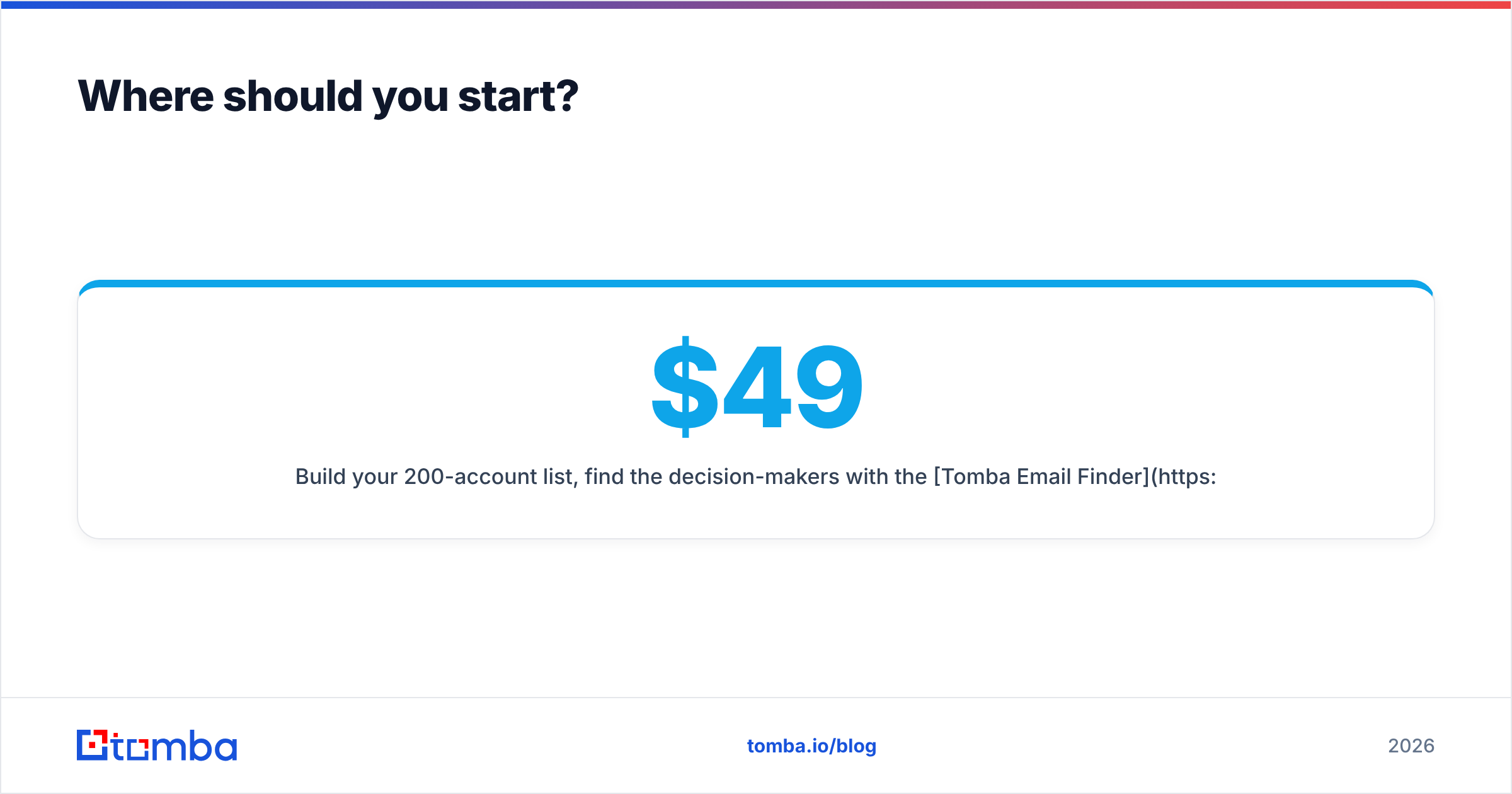Click the blue accent bar atop the card

(x=756, y=284)
